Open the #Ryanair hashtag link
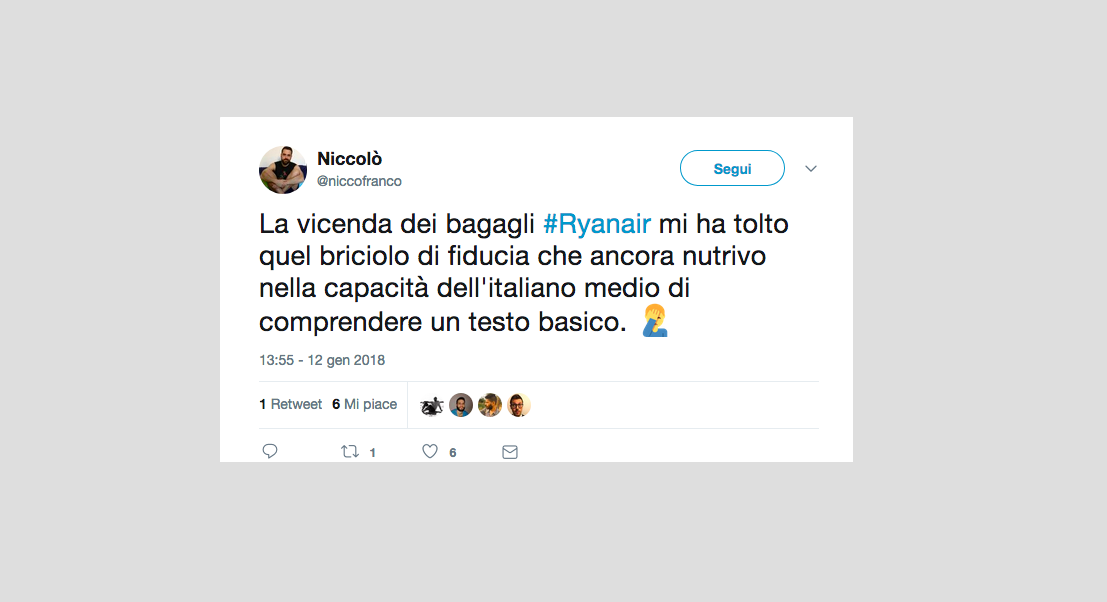Image resolution: width=1107 pixels, height=602 pixels. pos(597,224)
